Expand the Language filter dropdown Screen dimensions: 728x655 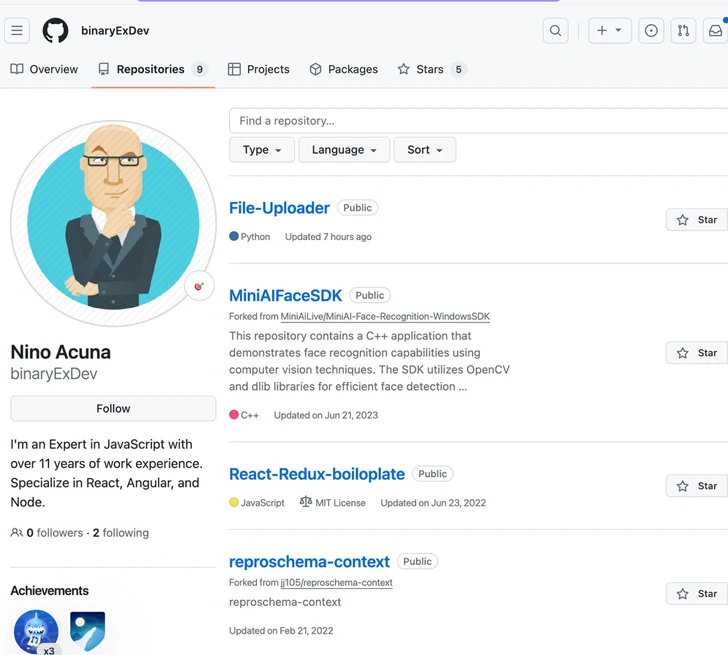pyautogui.click(x=344, y=150)
